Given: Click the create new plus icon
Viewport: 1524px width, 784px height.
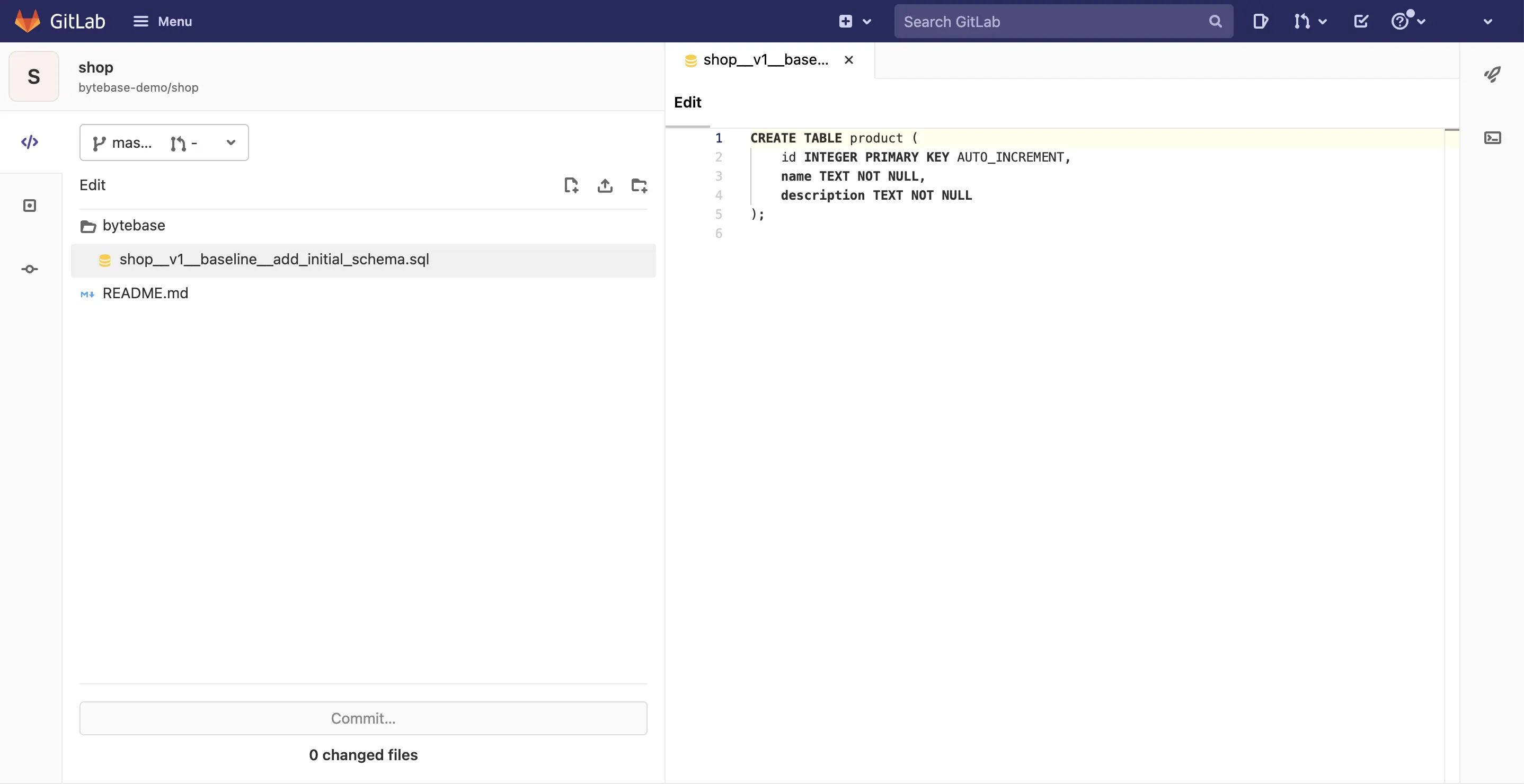Looking at the screenshot, I should 845,21.
